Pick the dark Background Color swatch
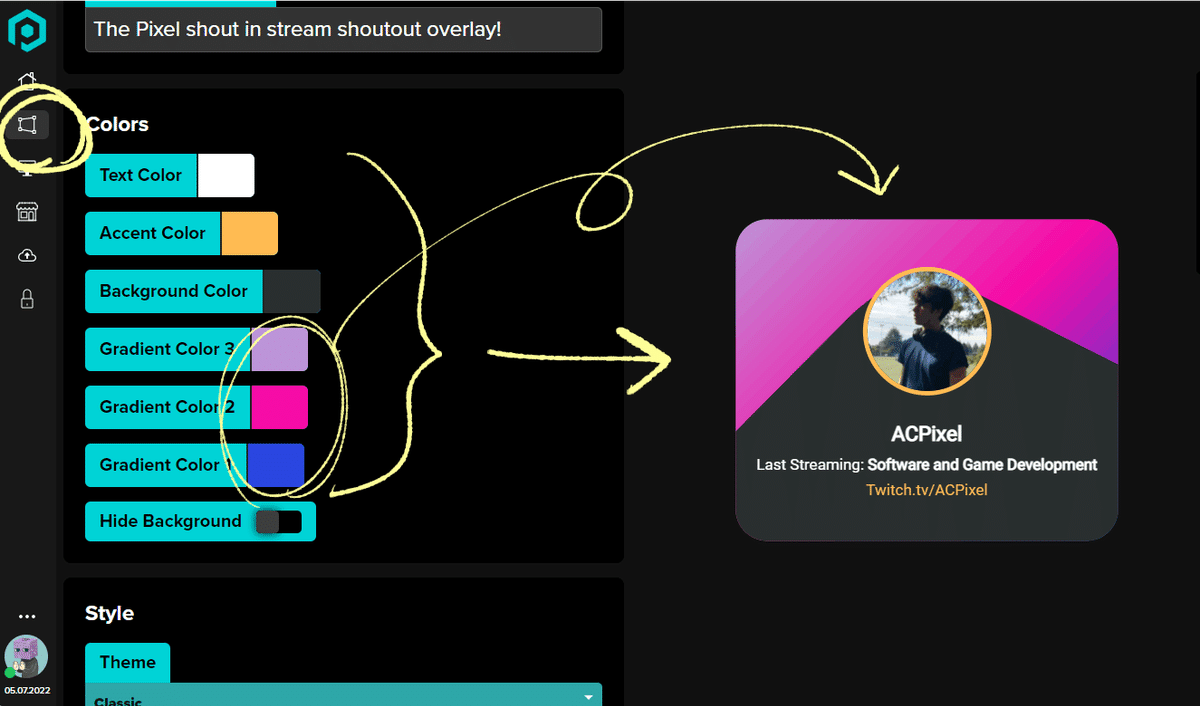Image resolution: width=1200 pixels, height=706 pixels. (x=291, y=291)
